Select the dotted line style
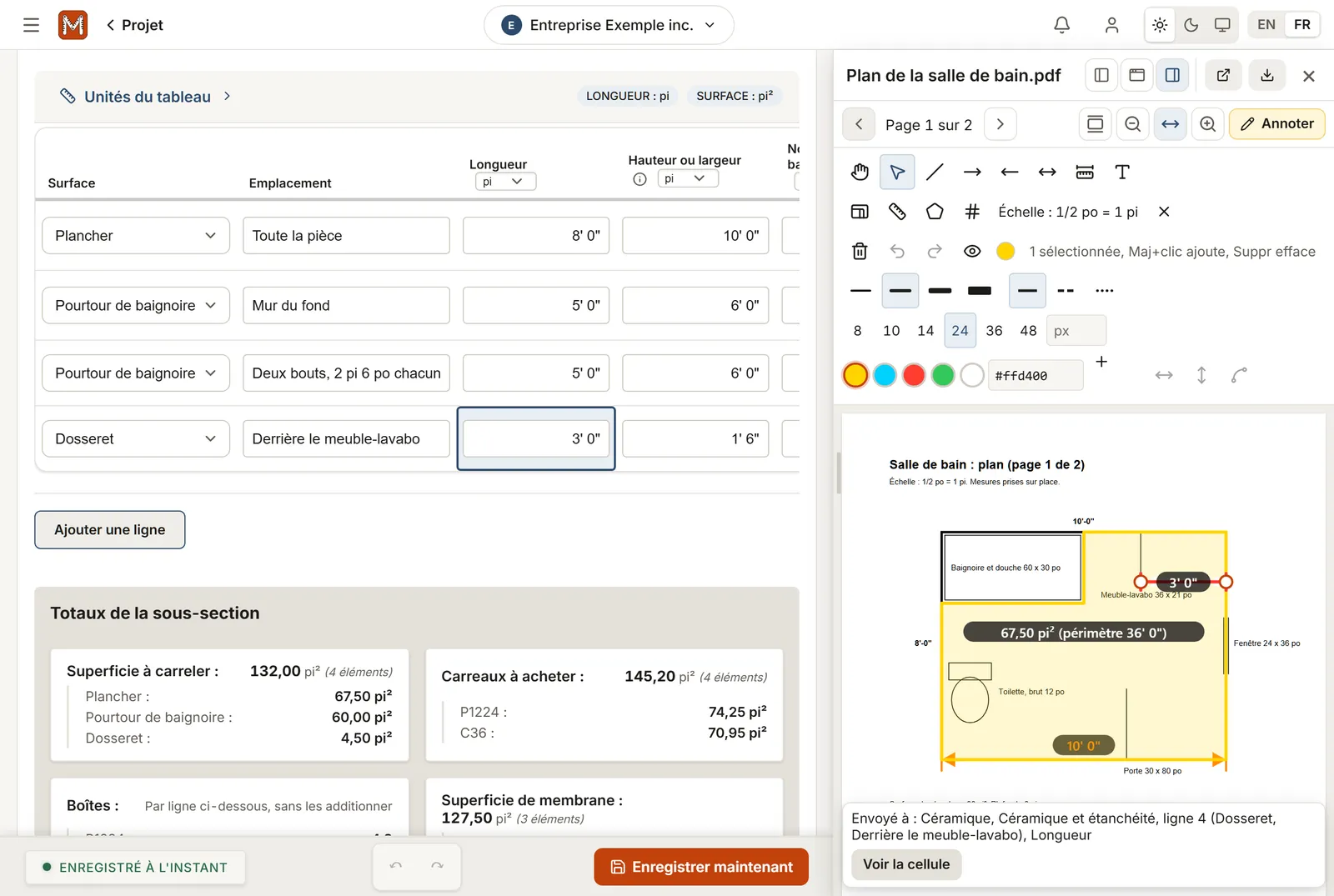This screenshot has width=1334, height=896. pyautogui.click(x=1105, y=291)
